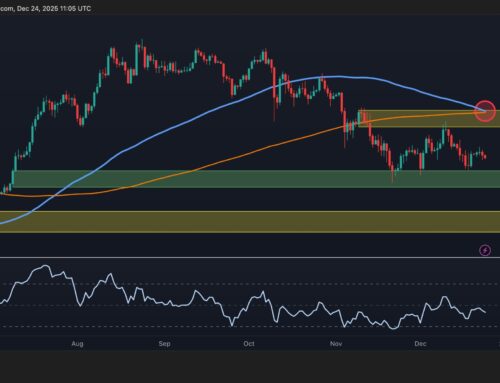500x383 pixels.
Task: Click the Oct label on time axis
Action: [x=249, y=343]
